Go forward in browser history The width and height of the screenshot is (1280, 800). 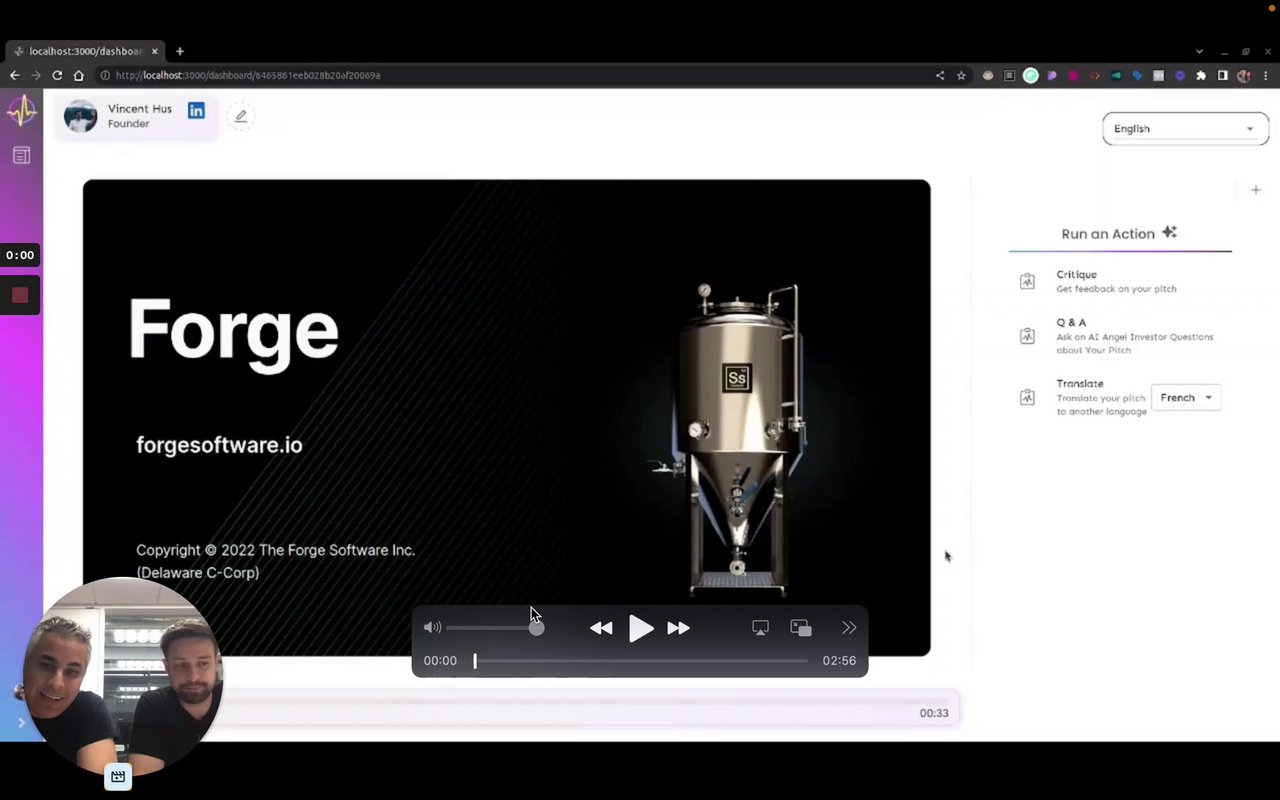point(36,75)
